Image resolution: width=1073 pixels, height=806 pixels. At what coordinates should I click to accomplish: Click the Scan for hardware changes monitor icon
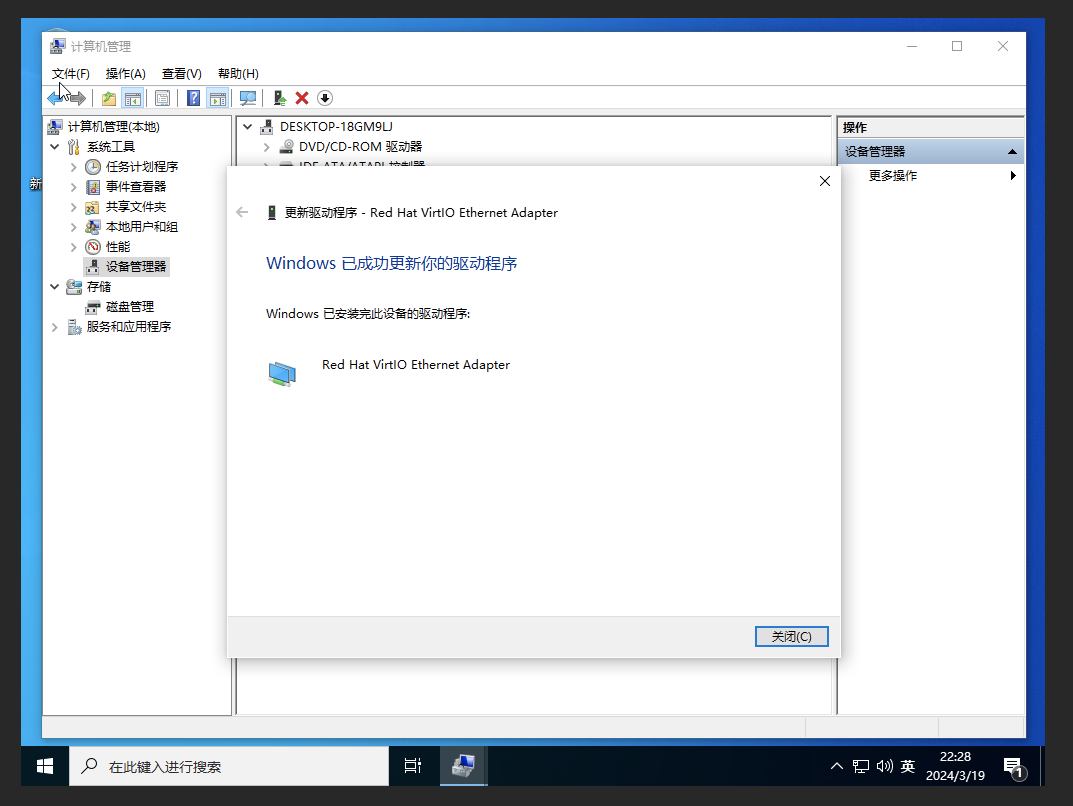pos(248,98)
